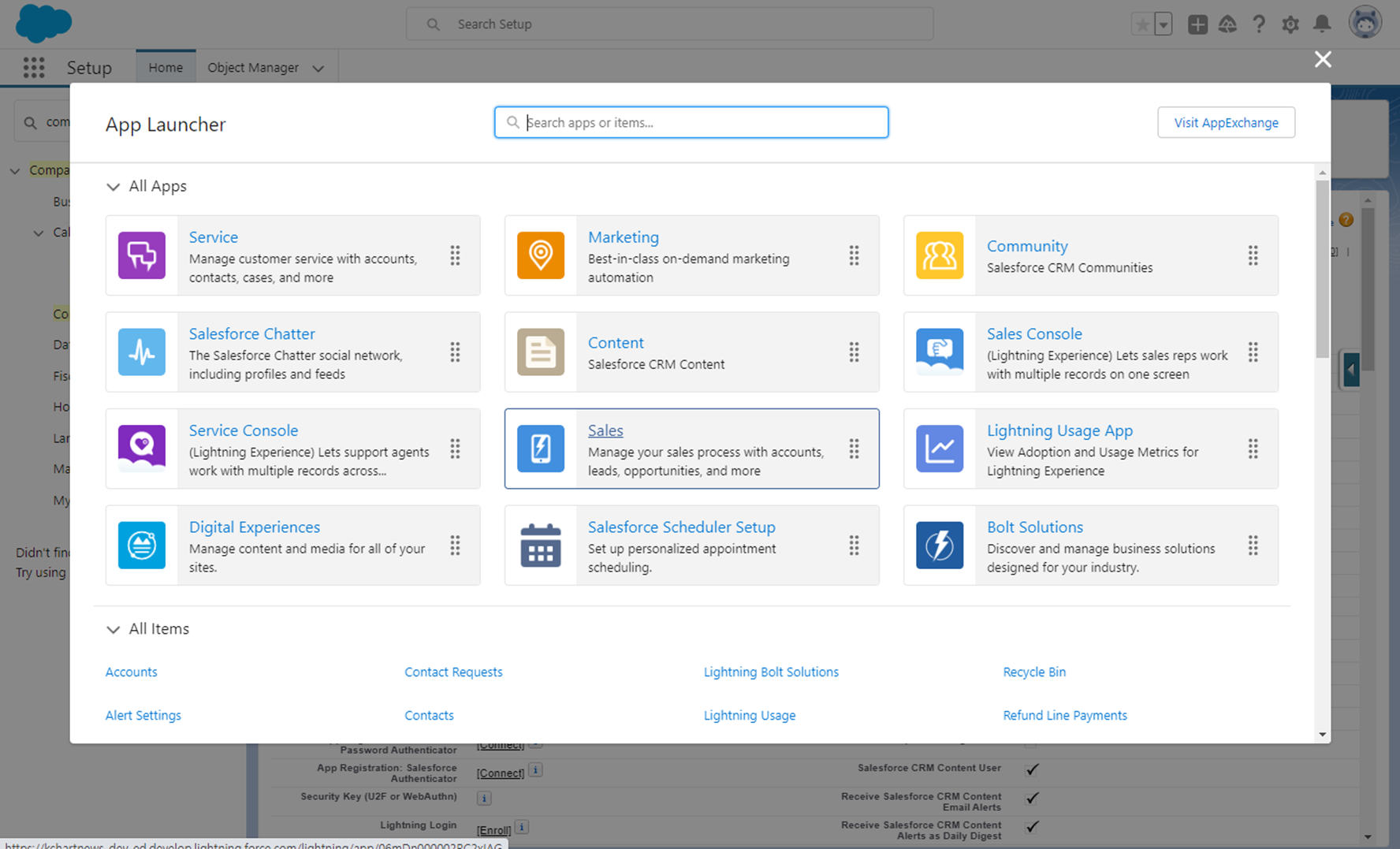
Task: Open the Sales app lightning icon
Action: click(541, 449)
